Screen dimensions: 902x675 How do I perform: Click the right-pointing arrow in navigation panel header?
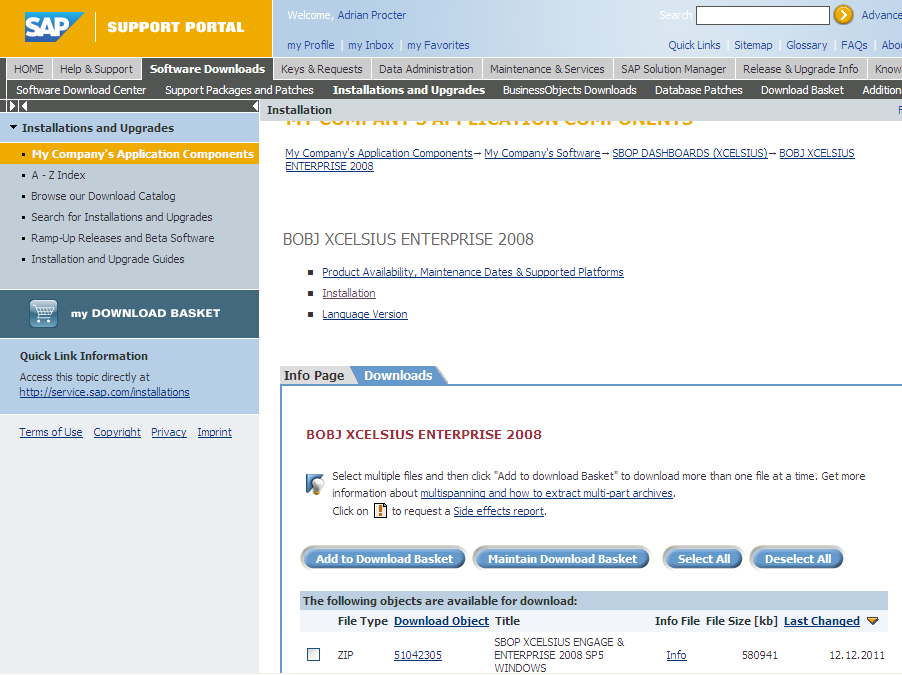[13, 106]
